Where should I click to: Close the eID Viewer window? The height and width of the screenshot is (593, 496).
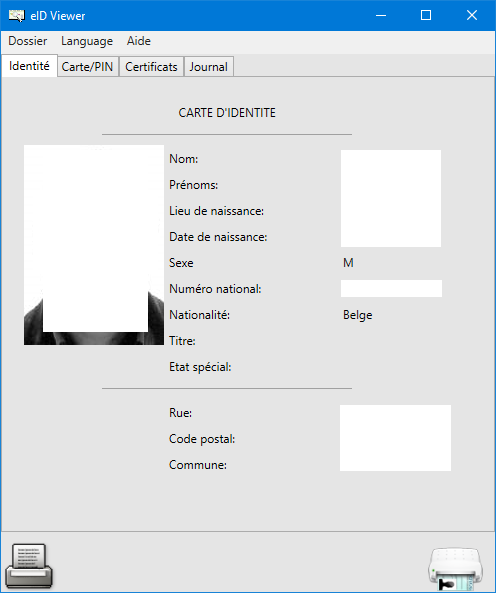click(472, 16)
